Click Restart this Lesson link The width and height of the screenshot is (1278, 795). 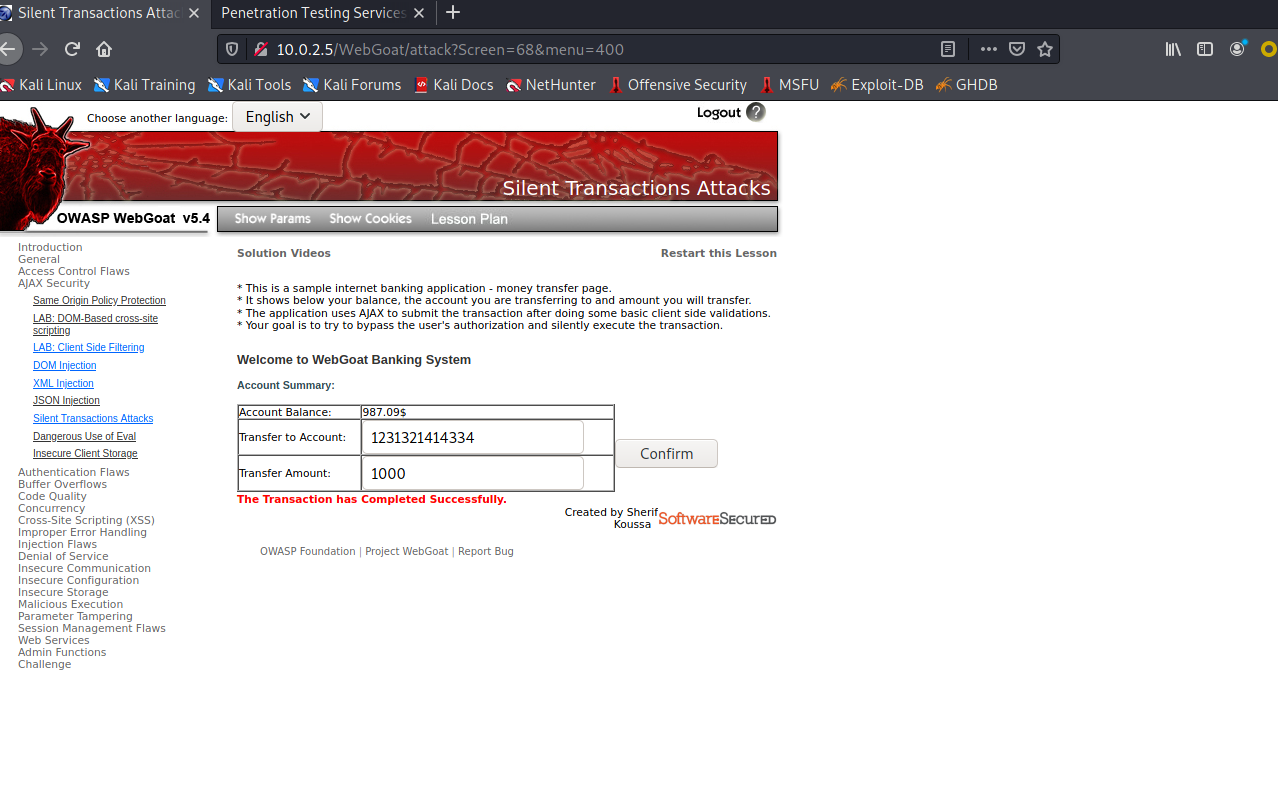(x=719, y=253)
